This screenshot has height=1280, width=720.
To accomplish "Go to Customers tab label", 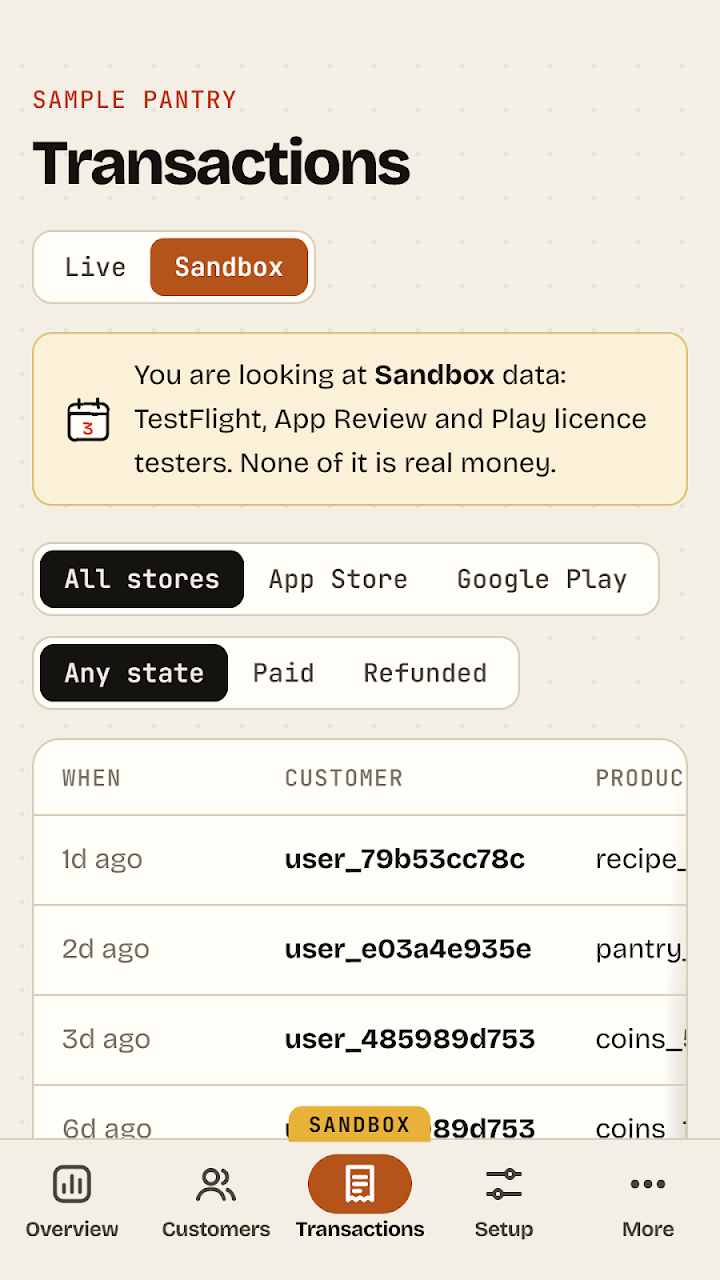I will (216, 1229).
